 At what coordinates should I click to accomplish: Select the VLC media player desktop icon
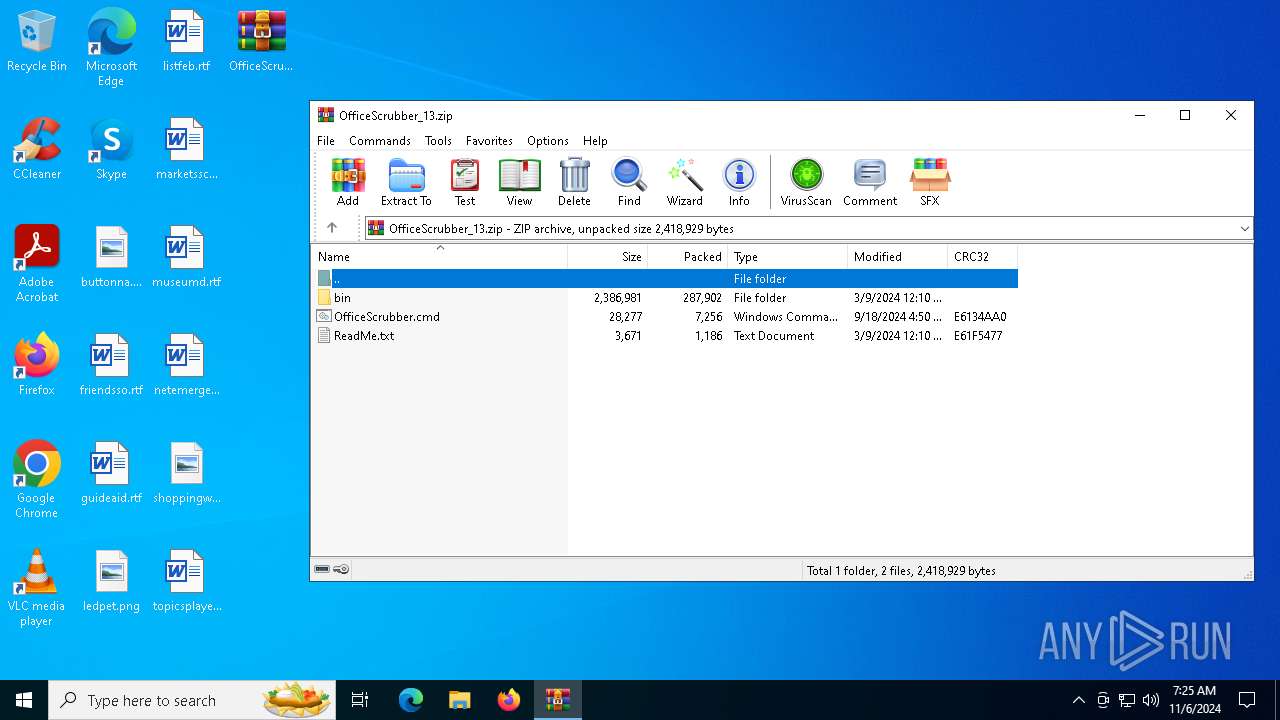[37, 588]
